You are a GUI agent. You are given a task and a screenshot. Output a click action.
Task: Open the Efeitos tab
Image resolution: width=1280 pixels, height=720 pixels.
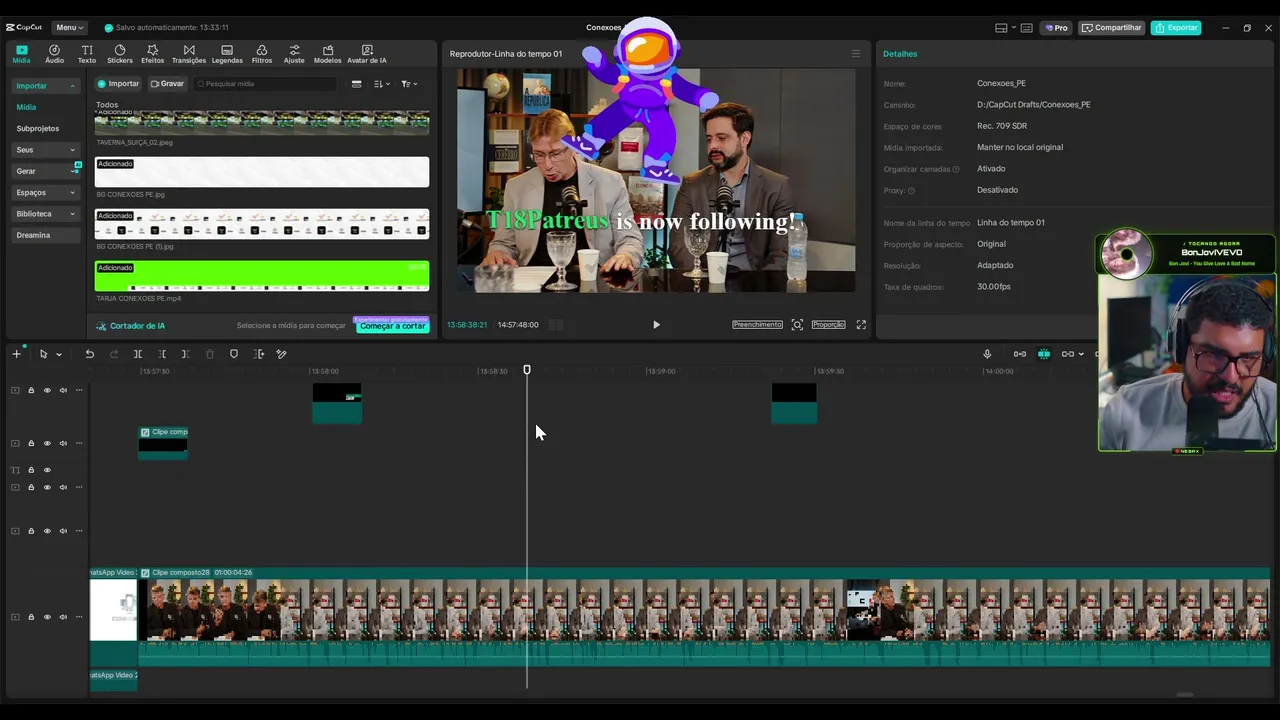152,54
